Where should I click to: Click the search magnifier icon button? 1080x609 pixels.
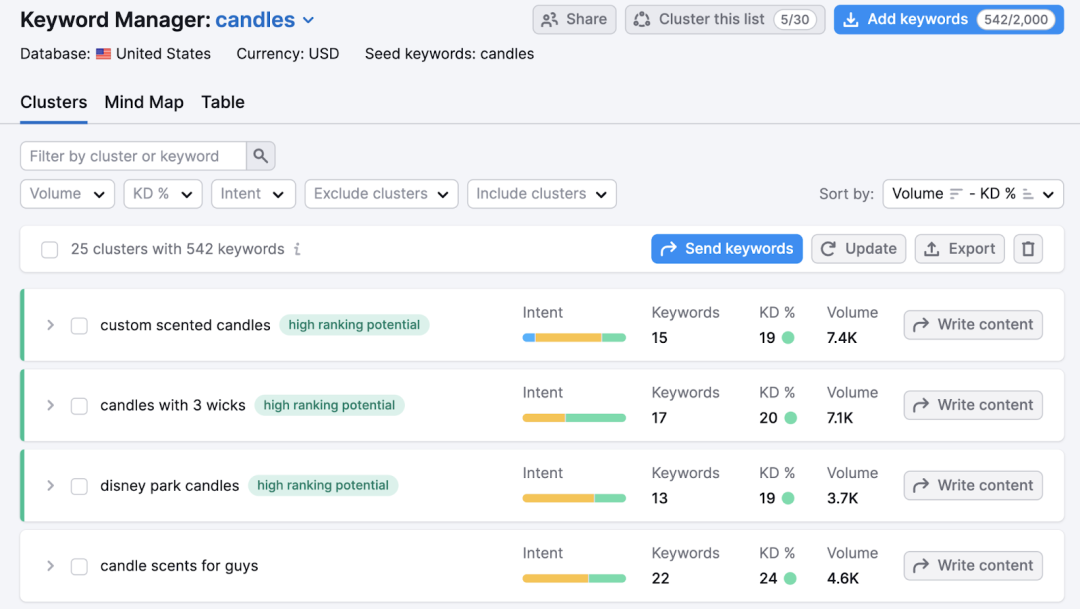(x=260, y=156)
